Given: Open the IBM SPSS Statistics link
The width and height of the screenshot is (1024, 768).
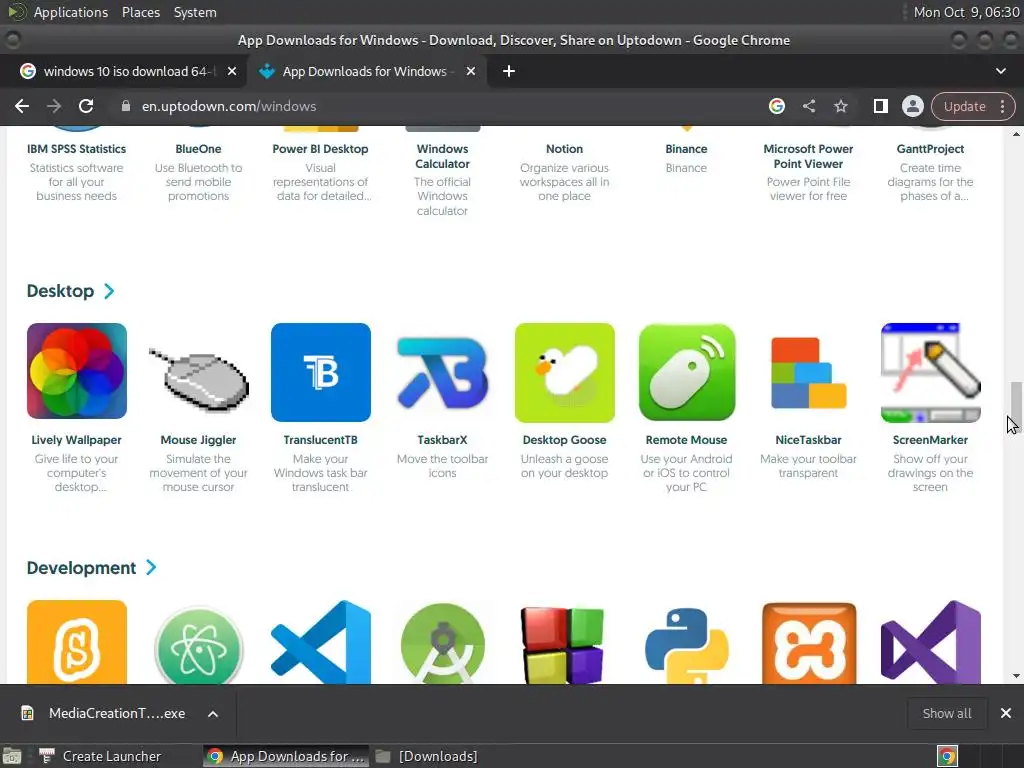Looking at the screenshot, I should pos(76,149).
